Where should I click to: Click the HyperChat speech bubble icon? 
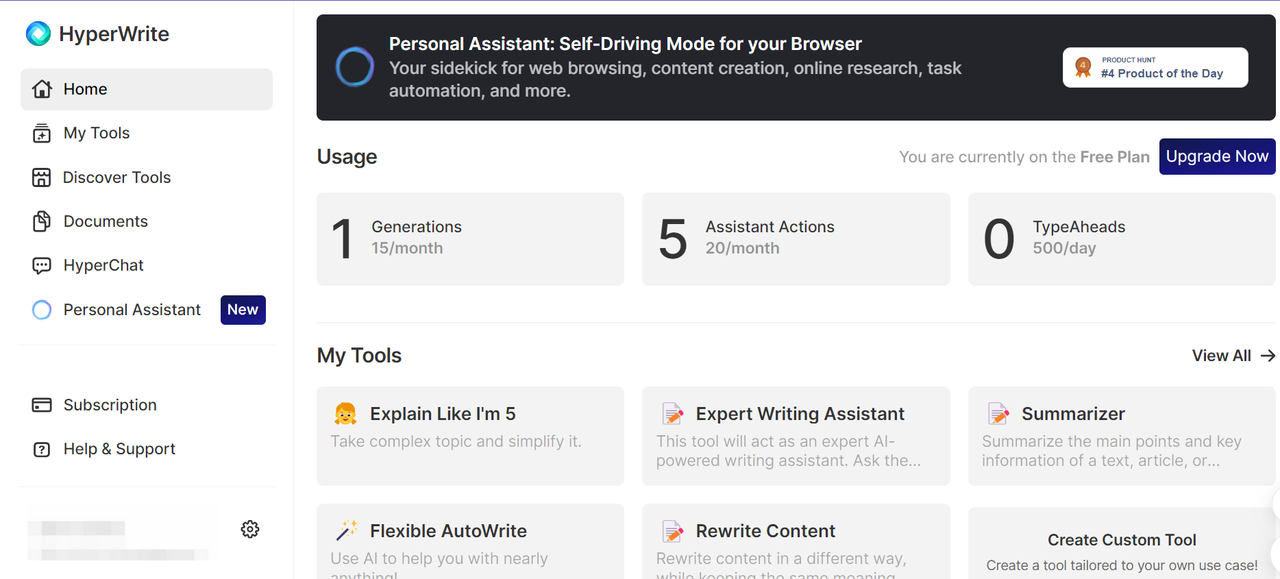click(42, 265)
